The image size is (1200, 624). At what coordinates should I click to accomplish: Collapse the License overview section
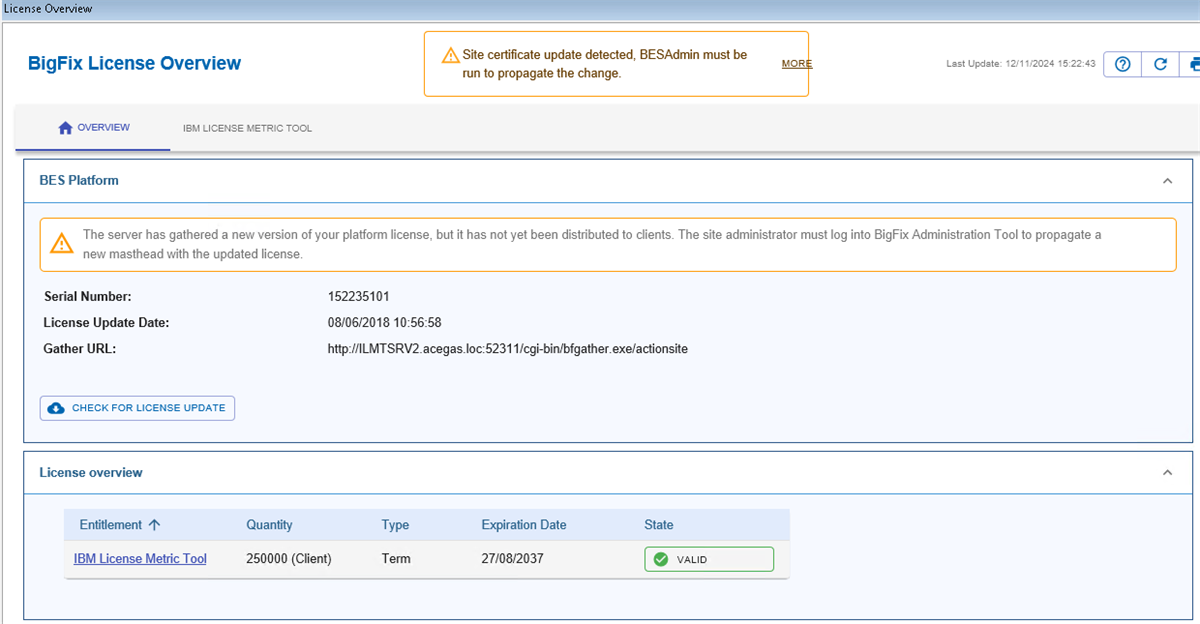1167,472
